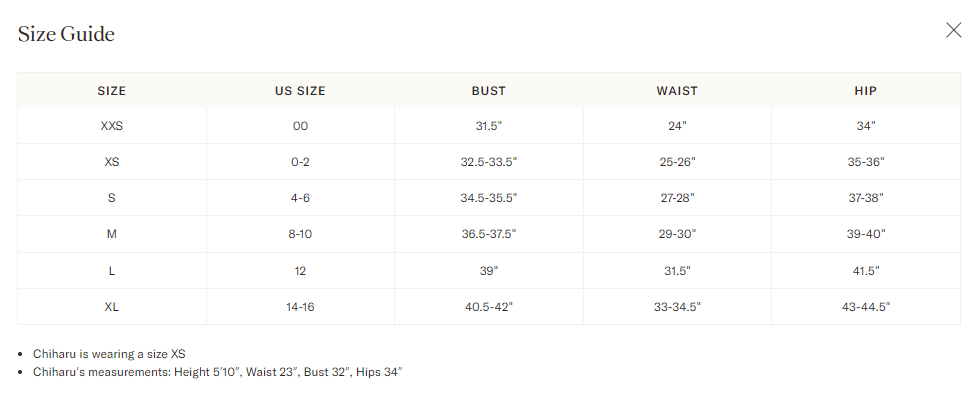This screenshot has width=970, height=418.
Task: Select the 43-44.5" hip cell
Action: (866, 307)
